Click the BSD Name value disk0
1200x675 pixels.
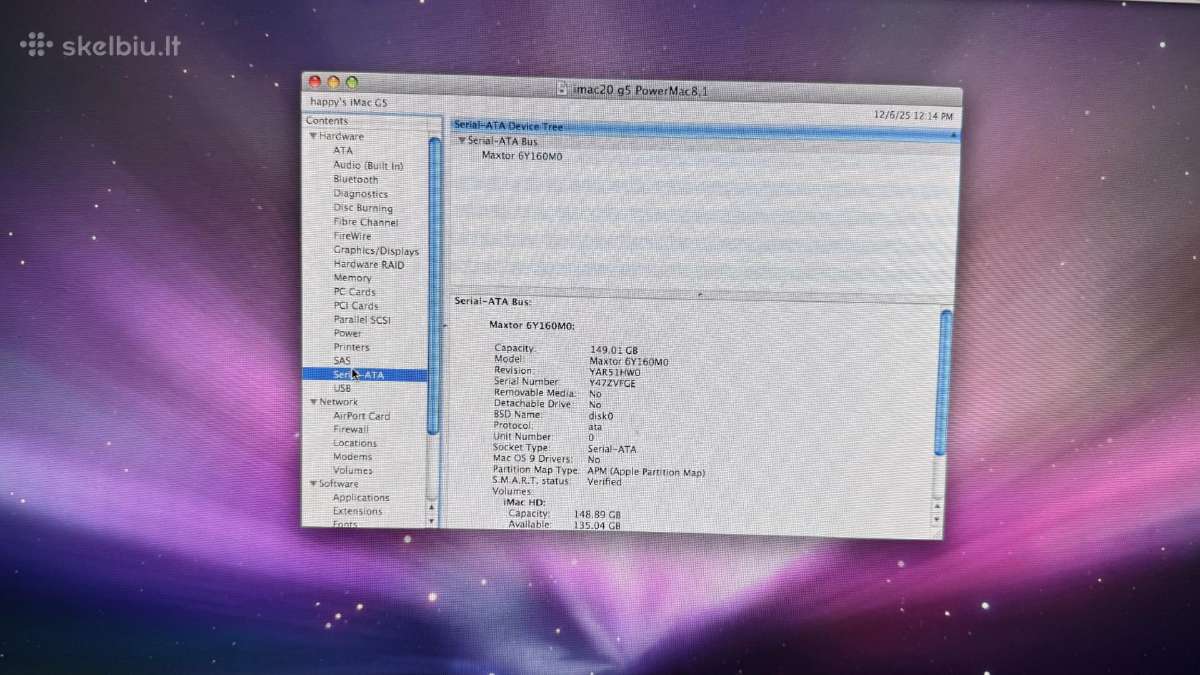[601, 415]
